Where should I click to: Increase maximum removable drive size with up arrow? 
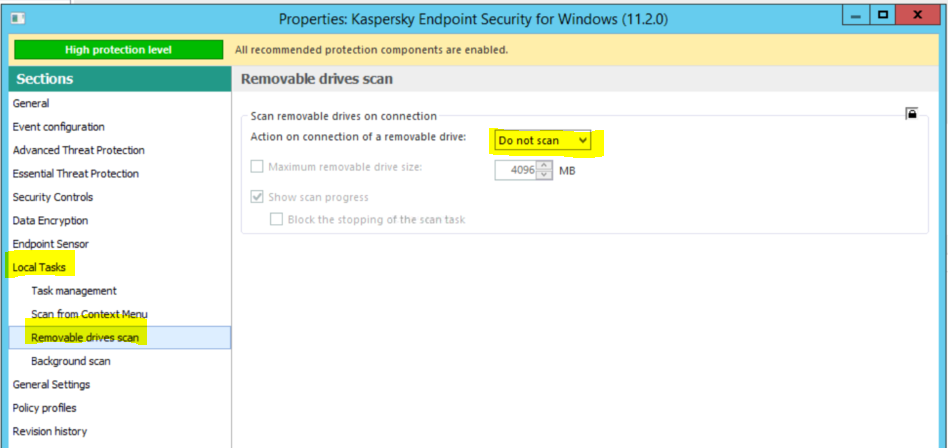545,164
